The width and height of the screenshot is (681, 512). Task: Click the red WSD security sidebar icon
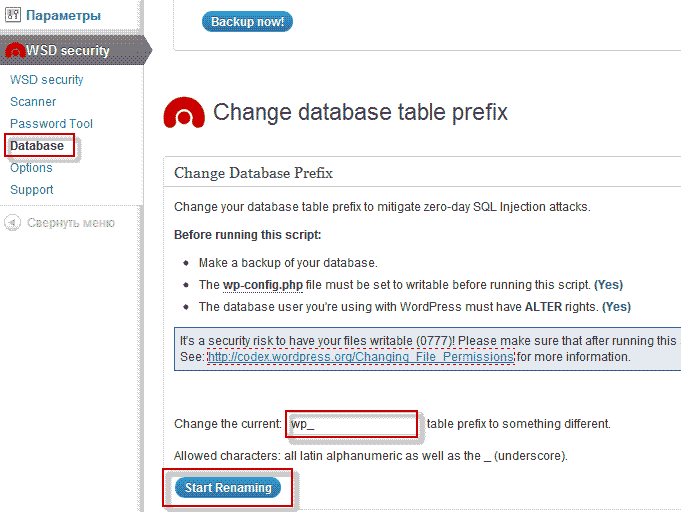click(14, 51)
